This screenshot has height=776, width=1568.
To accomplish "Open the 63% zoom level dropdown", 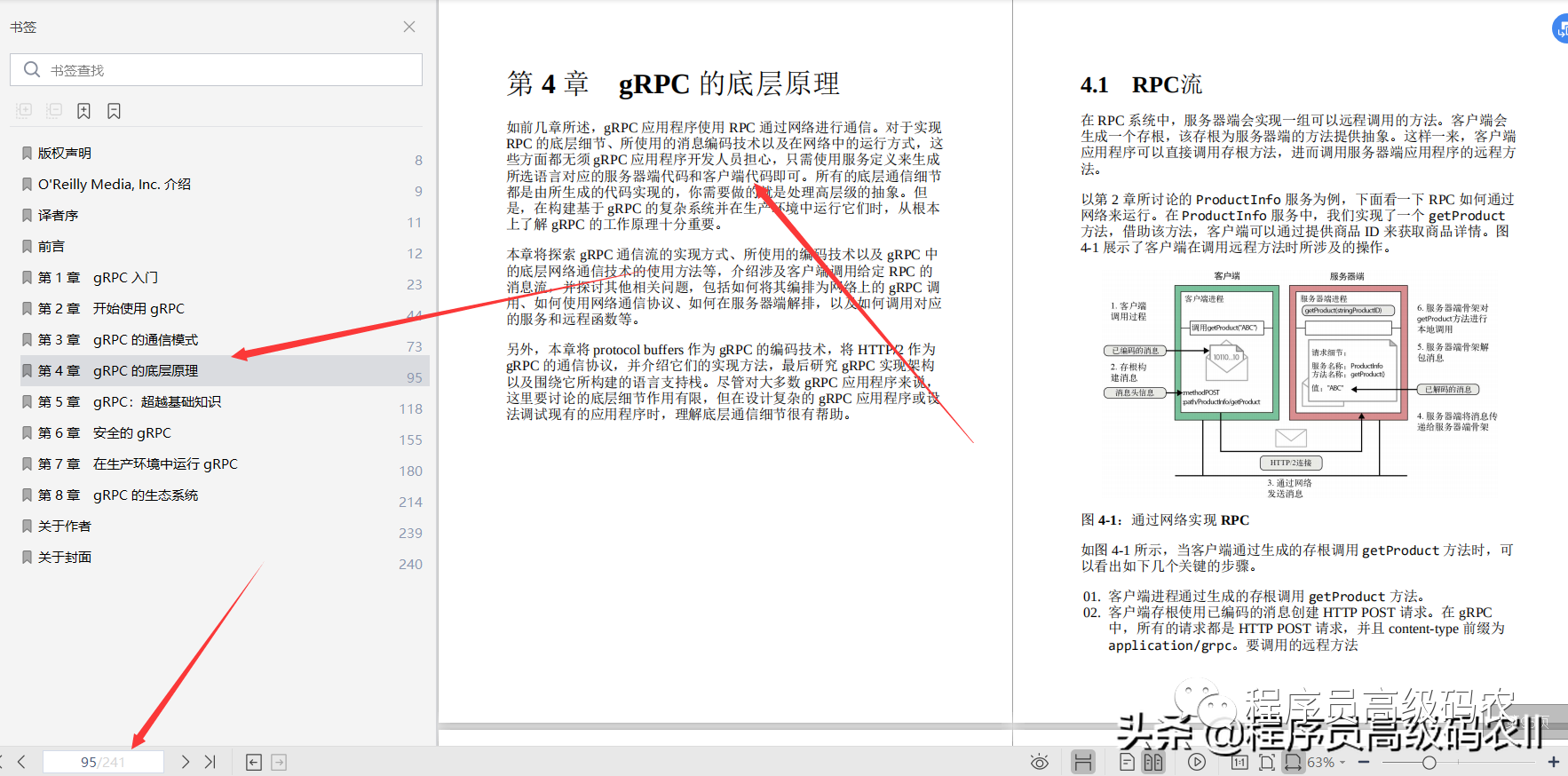I will (1326, 762).
